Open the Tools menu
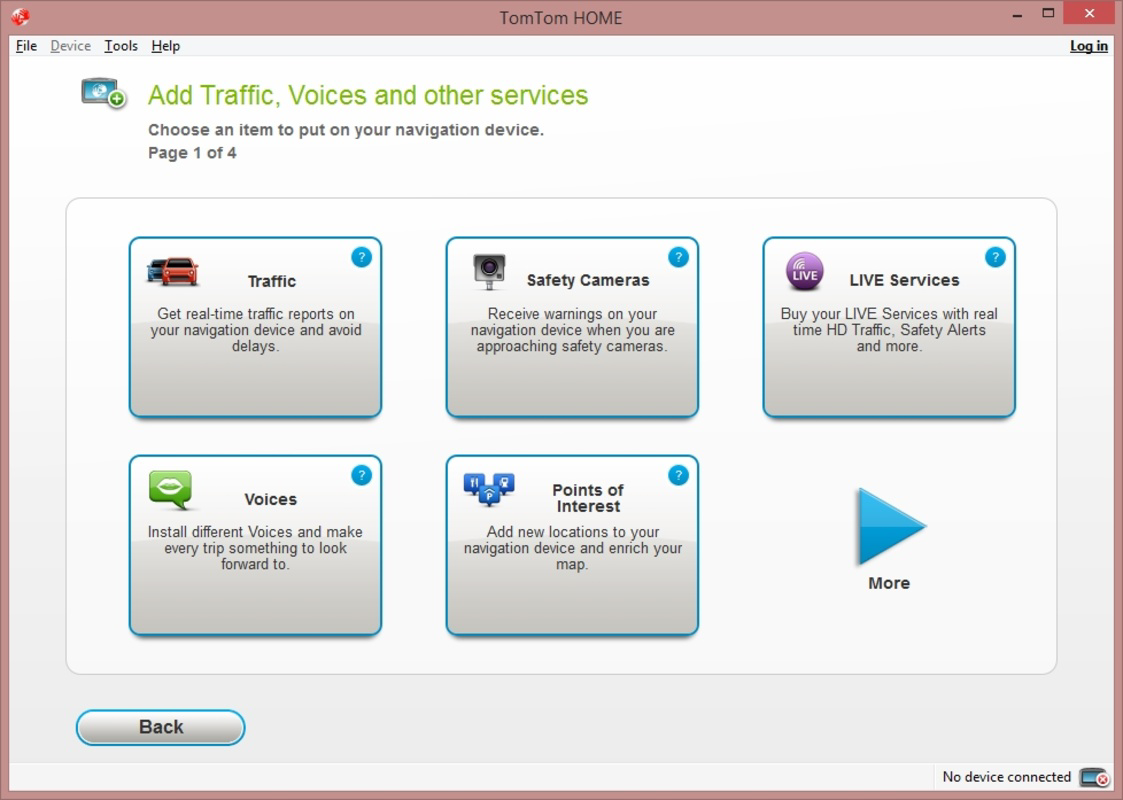Viewport: 1123px width, 800px height. (x=120, y=46)
